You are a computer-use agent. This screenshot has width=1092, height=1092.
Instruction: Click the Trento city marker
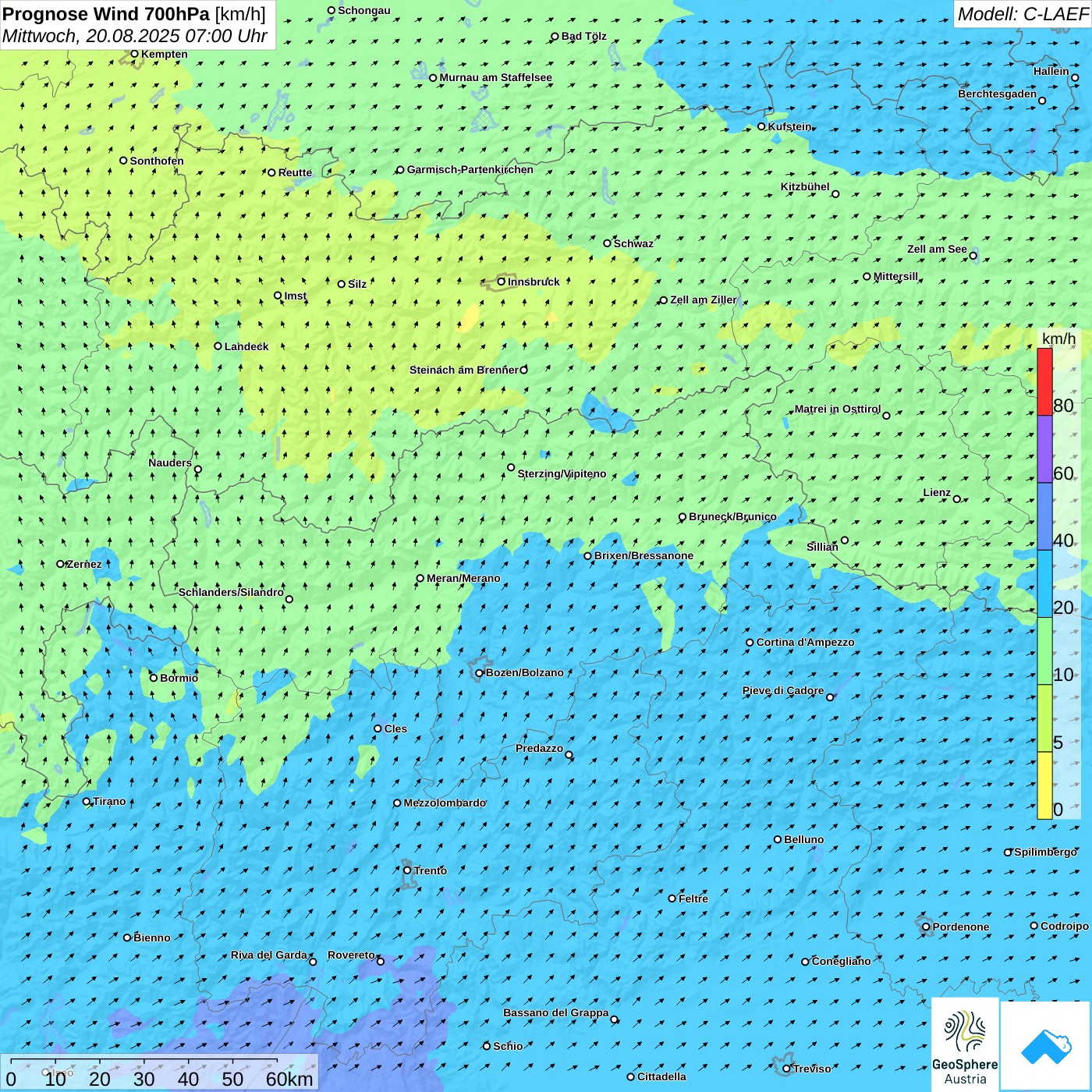[407, 870]
